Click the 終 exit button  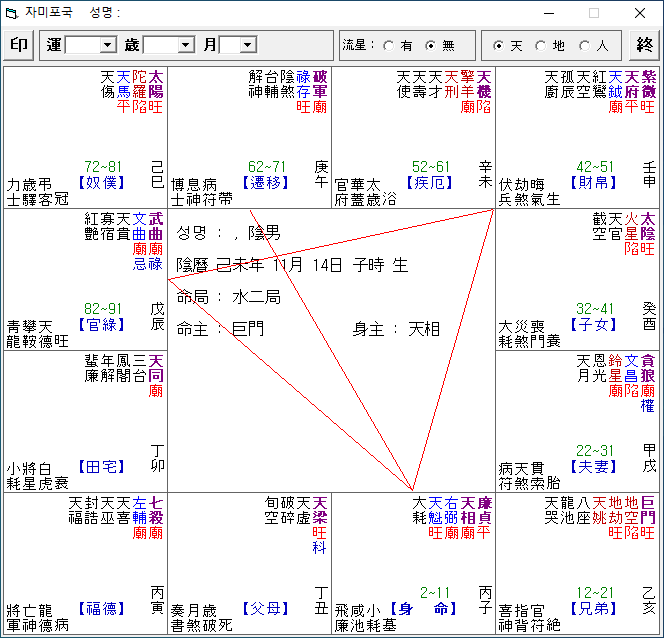[644, 45]
